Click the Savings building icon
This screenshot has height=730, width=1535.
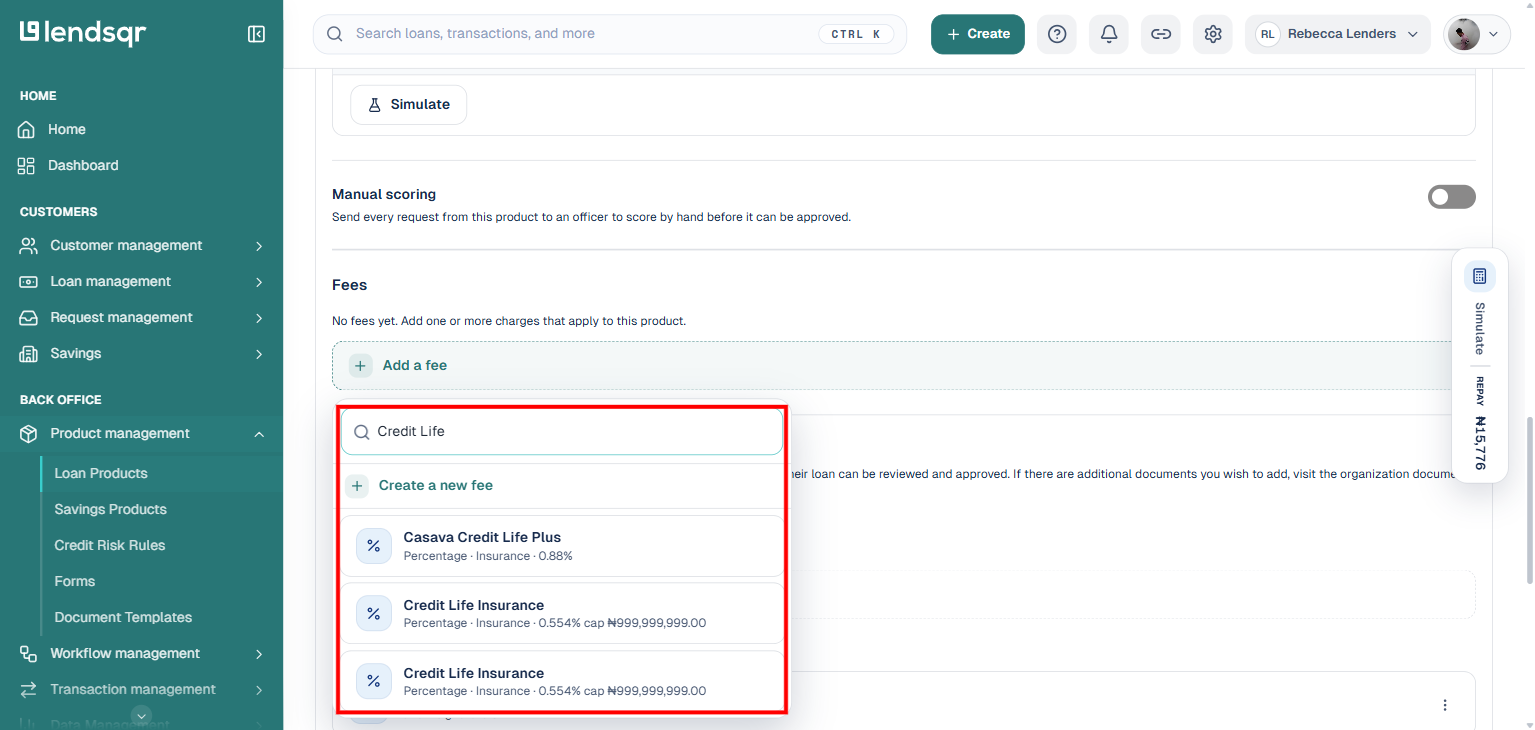tap(28, 354)
